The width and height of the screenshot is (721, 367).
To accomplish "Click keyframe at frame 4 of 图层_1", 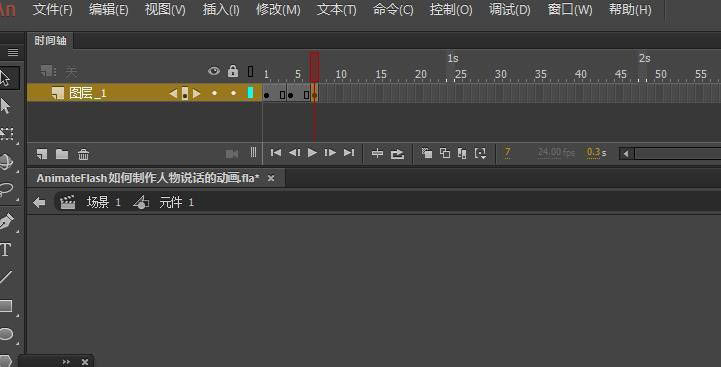I will tap(291, 96).
